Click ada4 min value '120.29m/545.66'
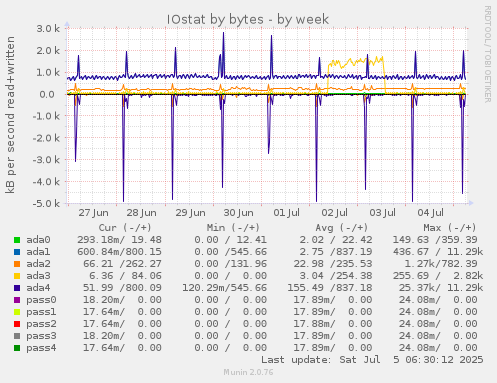This screenshot has height=383, width=497. tap(224, 288)
